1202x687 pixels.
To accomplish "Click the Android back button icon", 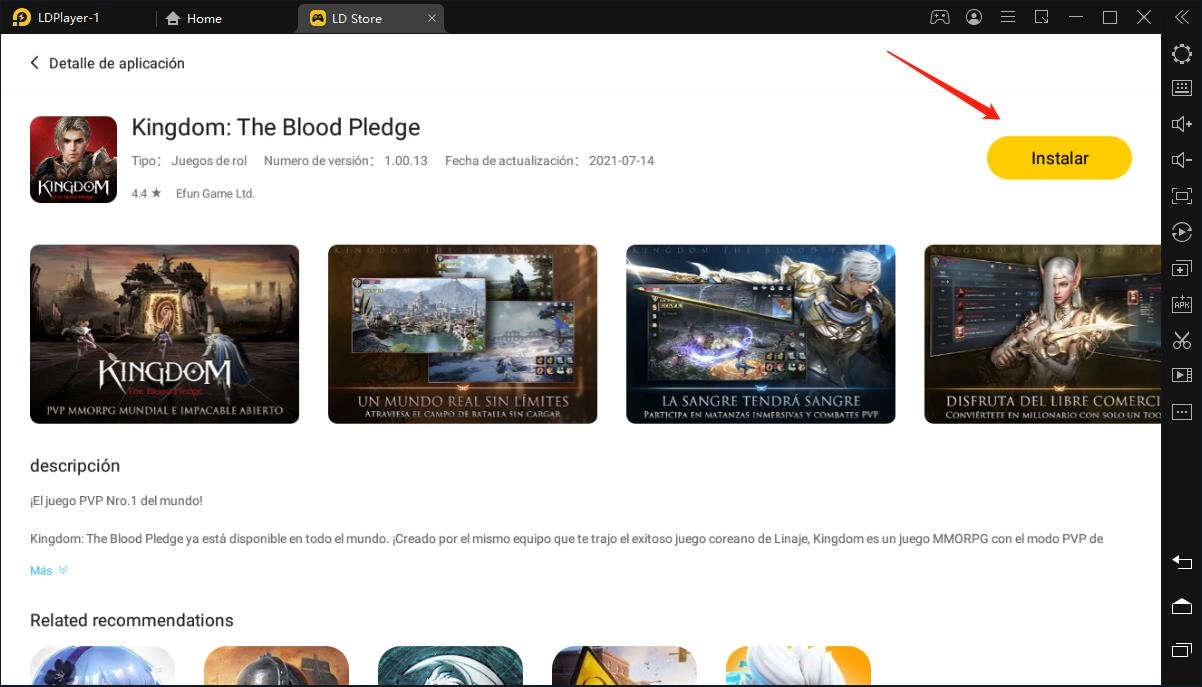I will click(1181, 562).
